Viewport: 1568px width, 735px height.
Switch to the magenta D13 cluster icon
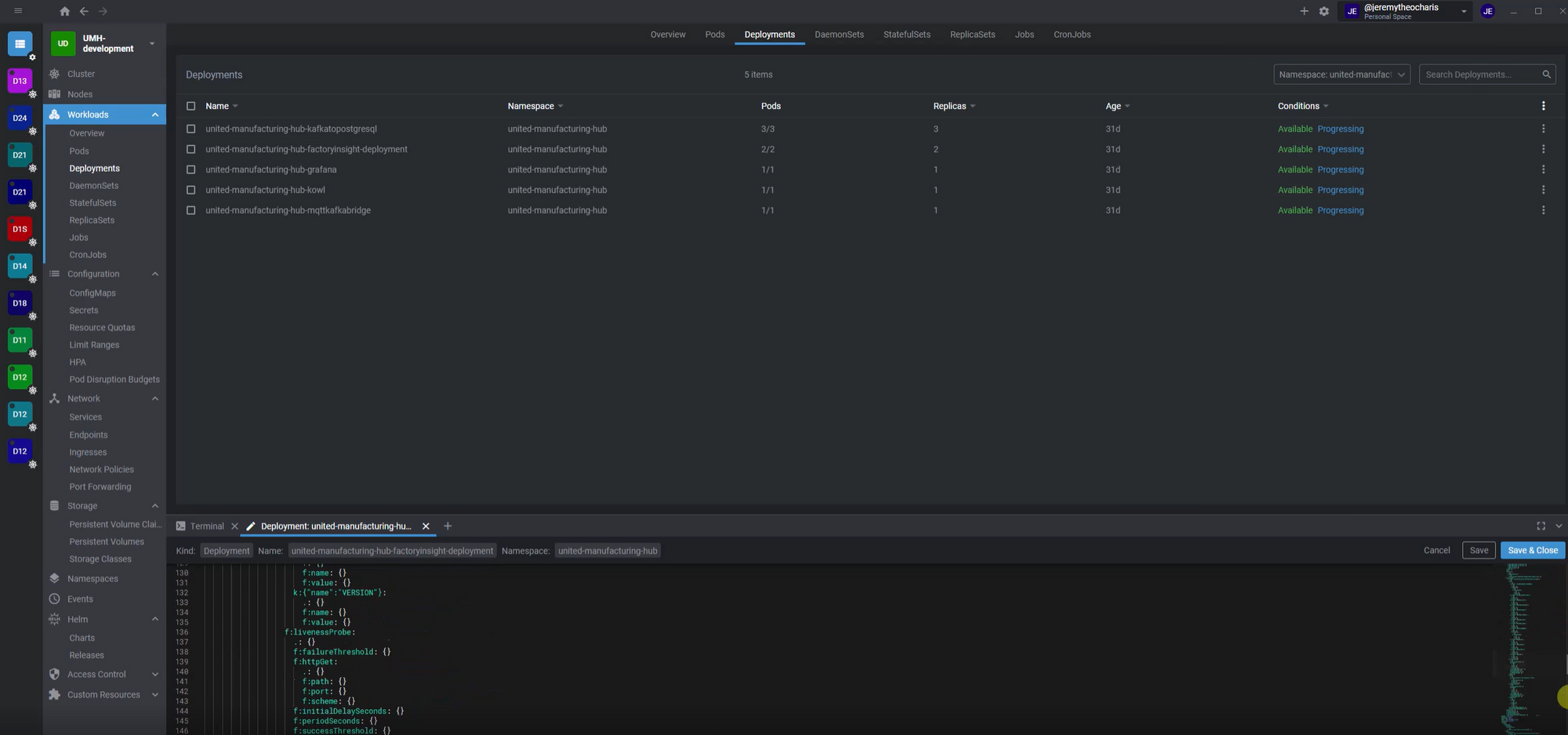coord(20,81)
